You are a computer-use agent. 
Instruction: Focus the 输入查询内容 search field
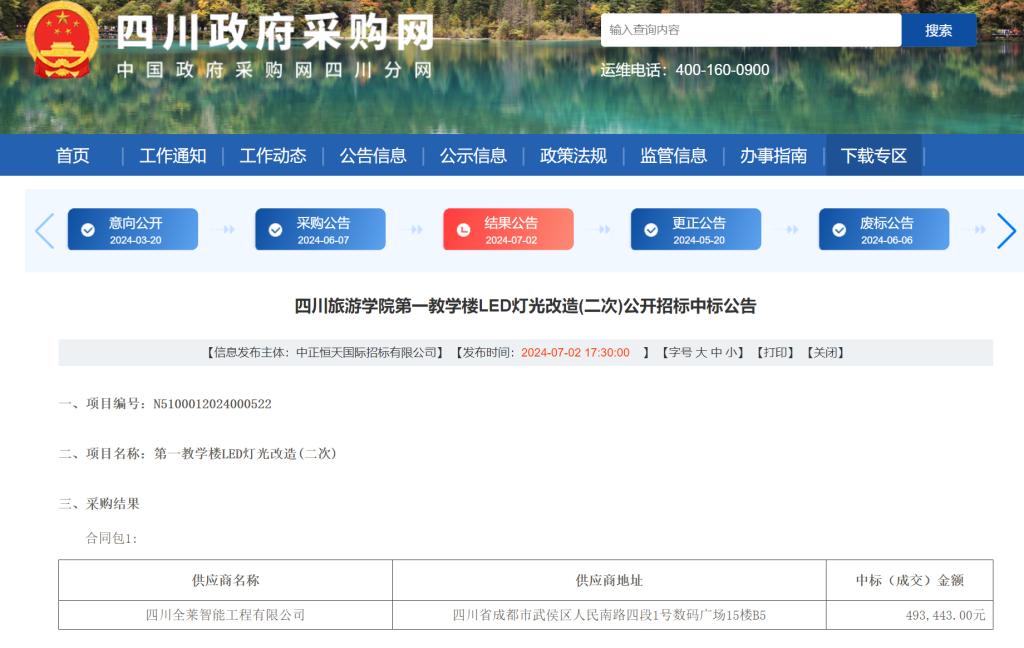[751, 30]
